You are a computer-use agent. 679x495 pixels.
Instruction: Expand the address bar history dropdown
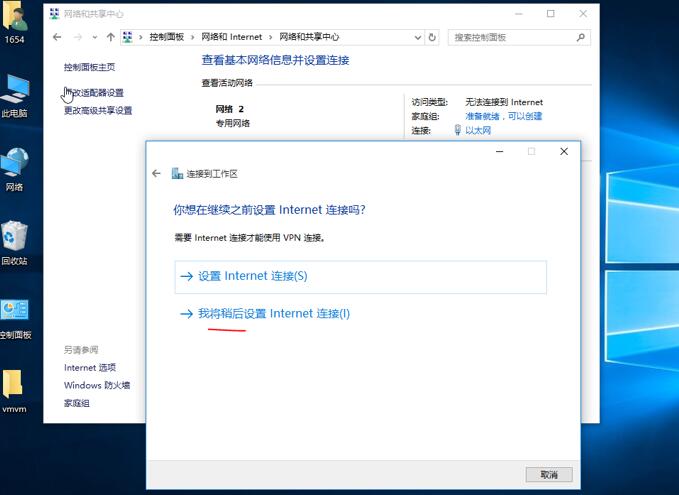417,37
